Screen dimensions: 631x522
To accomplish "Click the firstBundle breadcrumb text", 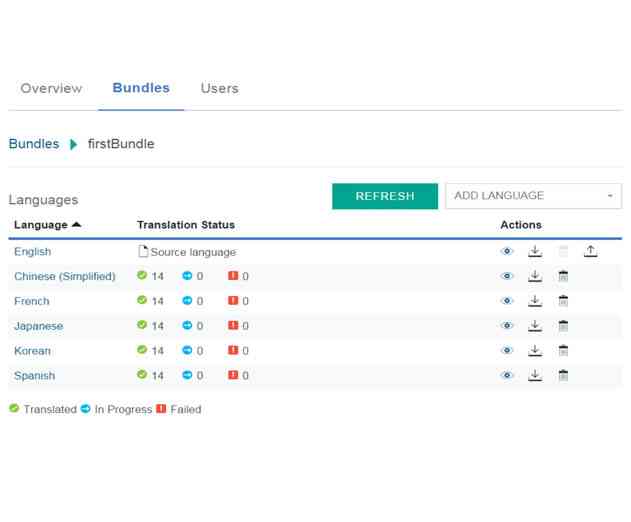I will [x=121, y=144].
